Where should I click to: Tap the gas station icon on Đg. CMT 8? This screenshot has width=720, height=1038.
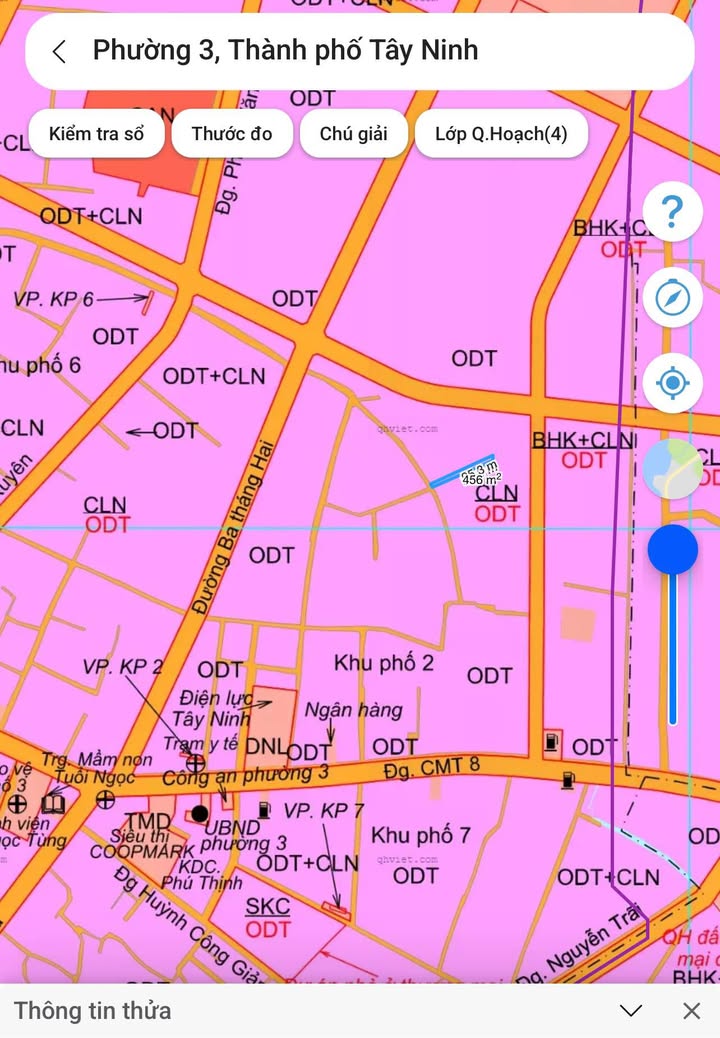[x=567, y=780]
